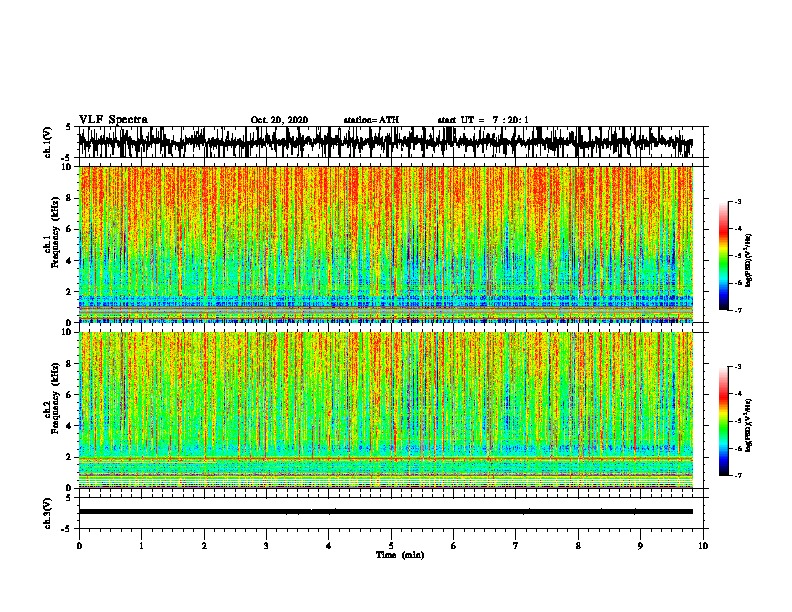Click the "station=ATH" header label
This screenshot has width=792, height=612.
click(371, 120)
